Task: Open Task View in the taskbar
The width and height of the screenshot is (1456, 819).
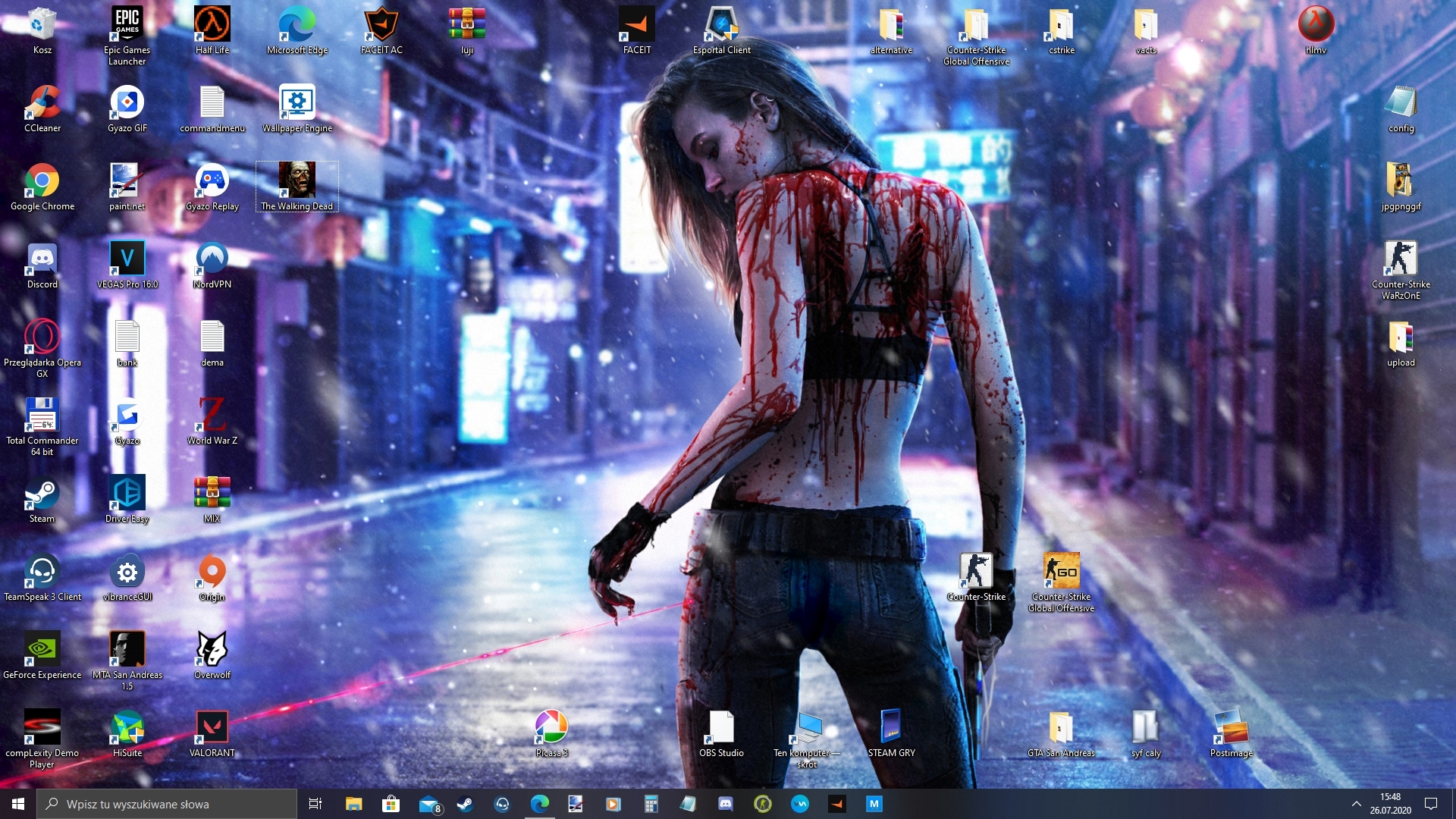Action: pos(315,804)
